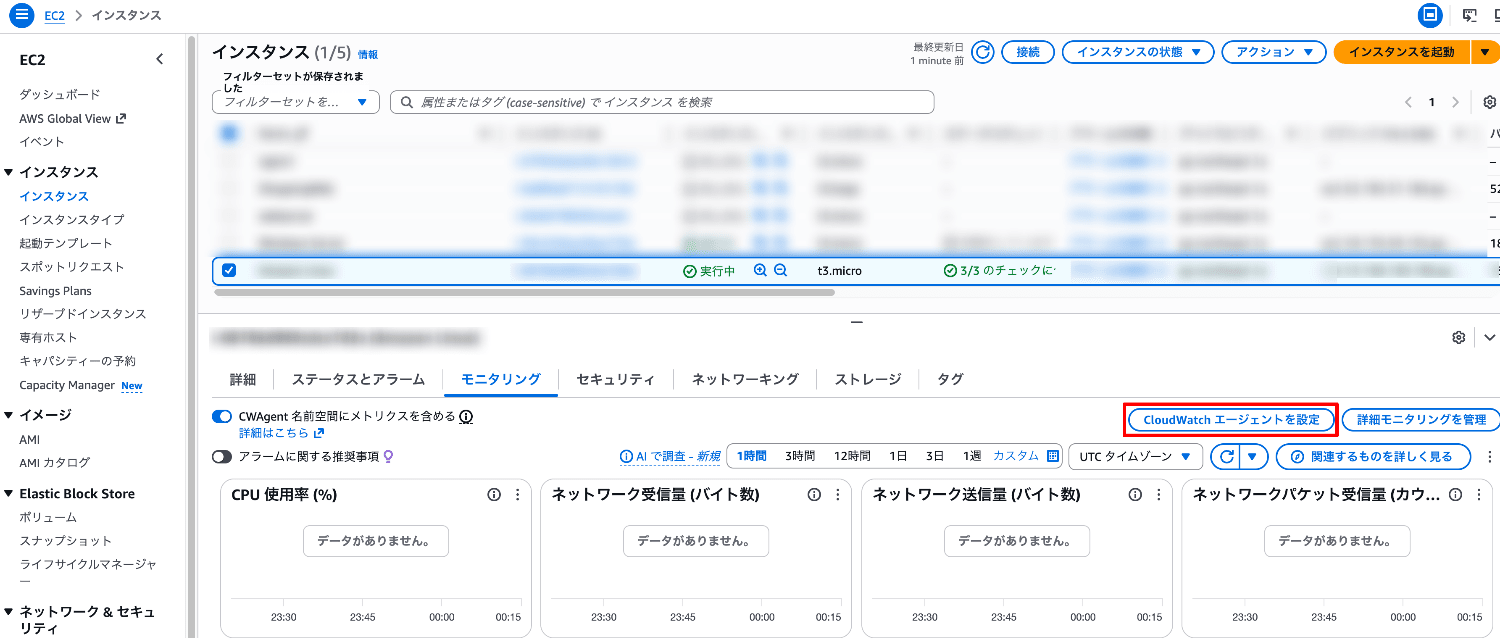Go to next page of instances
Viewport: 1500px width, 638px height.
[x=1455, y=102]
